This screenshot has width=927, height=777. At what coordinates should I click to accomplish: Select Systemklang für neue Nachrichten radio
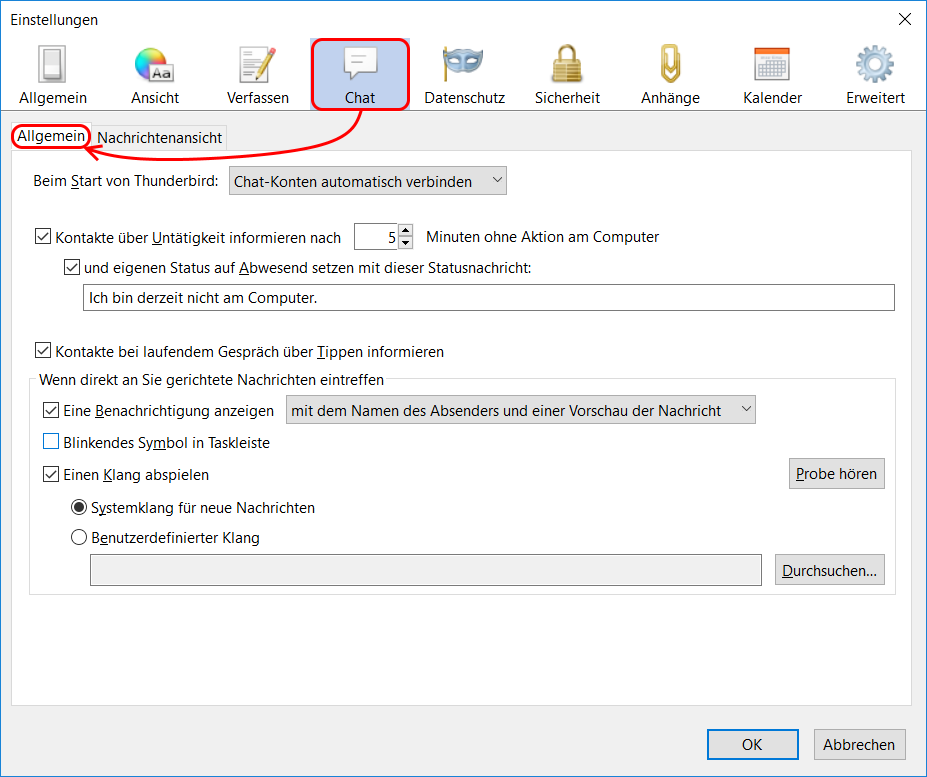tap(79, 507)
